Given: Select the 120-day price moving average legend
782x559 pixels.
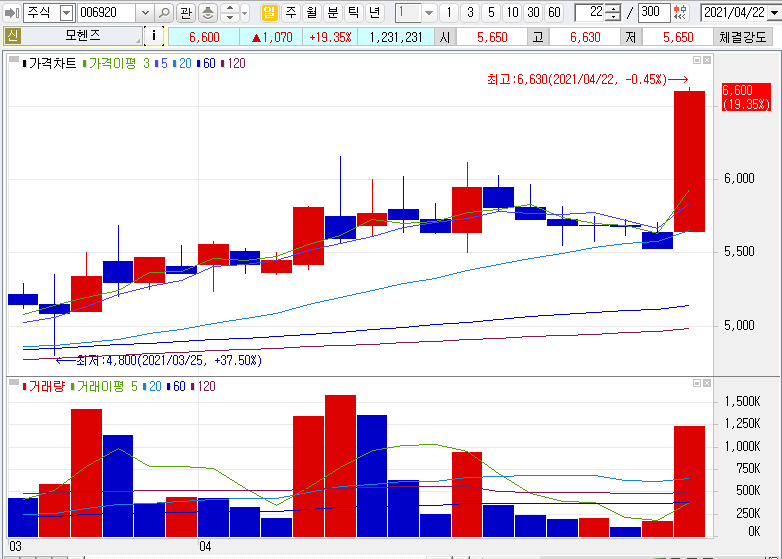Looking at the screenshot, I should click(x=233, y=63).
